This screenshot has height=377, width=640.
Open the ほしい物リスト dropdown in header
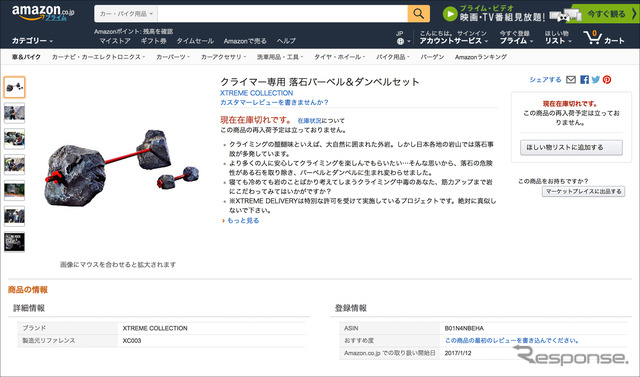(558, 41)
